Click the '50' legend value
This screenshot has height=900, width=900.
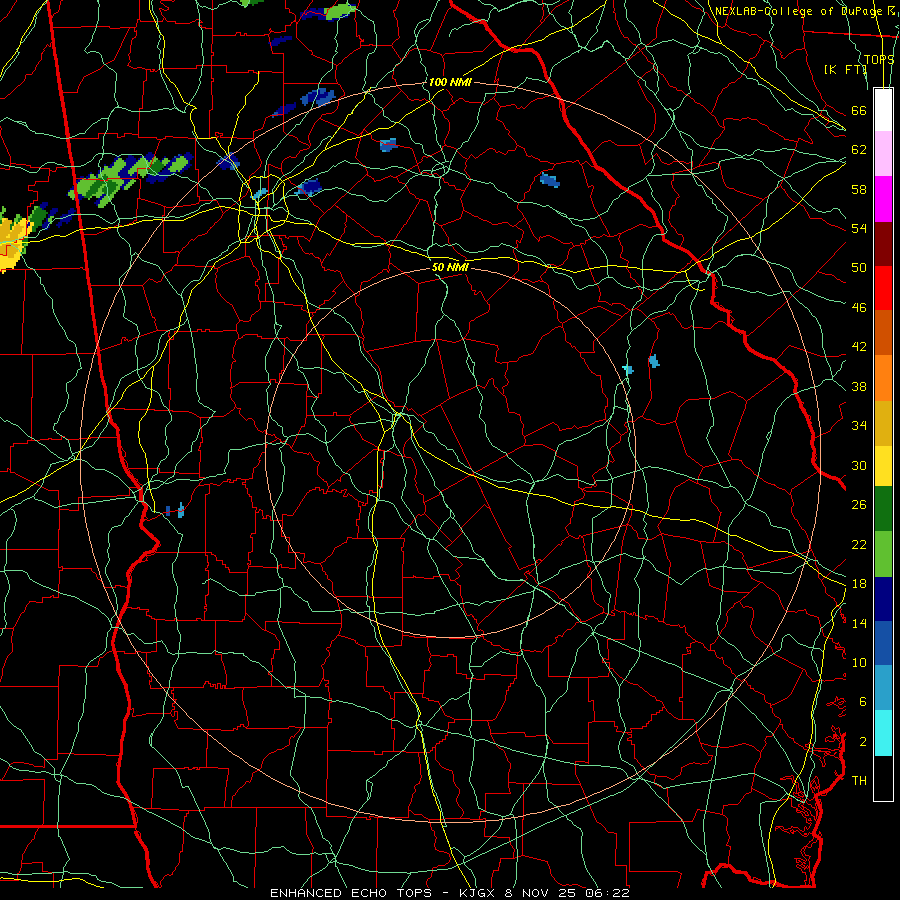(x=859, y=268)
